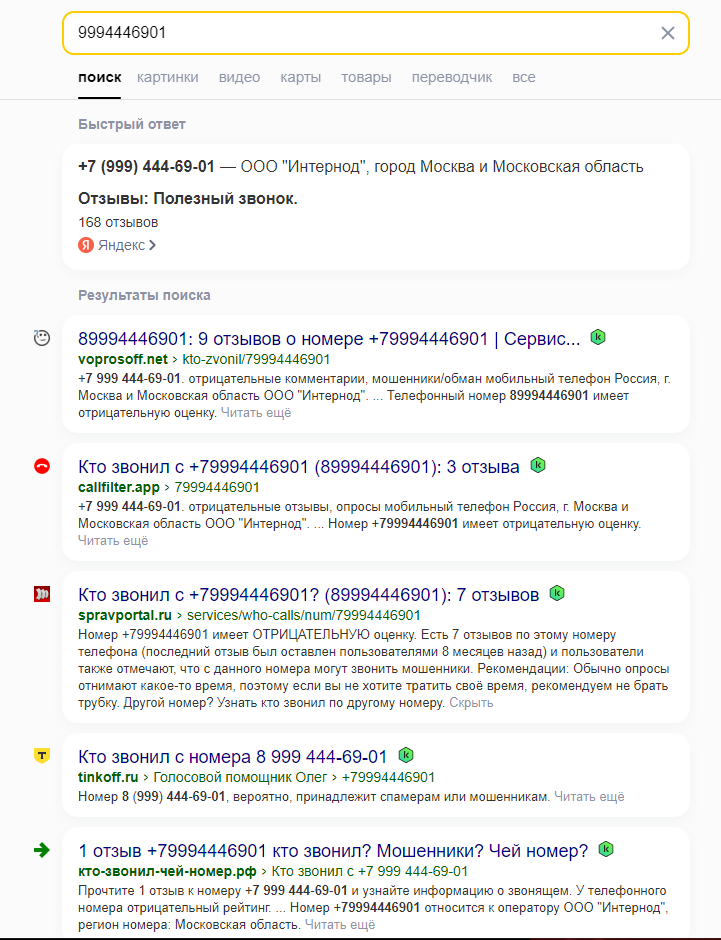Click the green shield badge beside the callfilter result
Viewport: 721px width, 940px height.
(x=538, y=465)
